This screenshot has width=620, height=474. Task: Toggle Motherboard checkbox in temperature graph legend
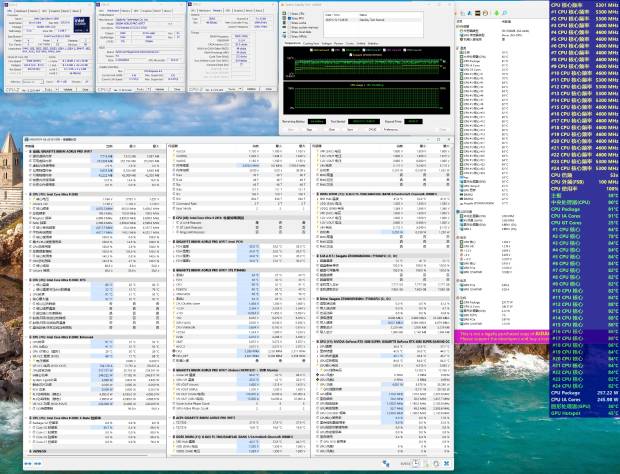tap(311, 50)
